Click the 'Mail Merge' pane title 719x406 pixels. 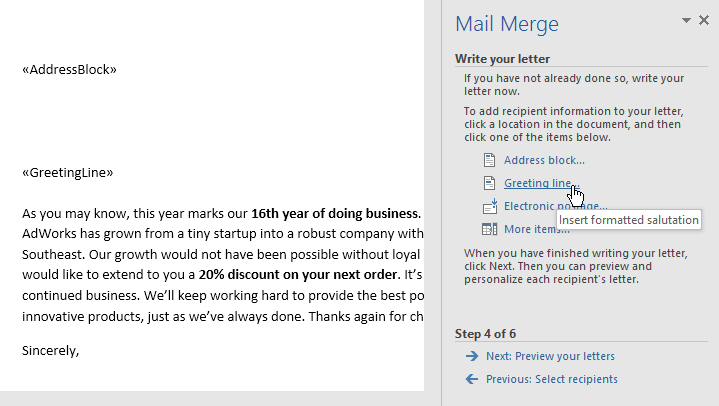[x=506, y=24]
